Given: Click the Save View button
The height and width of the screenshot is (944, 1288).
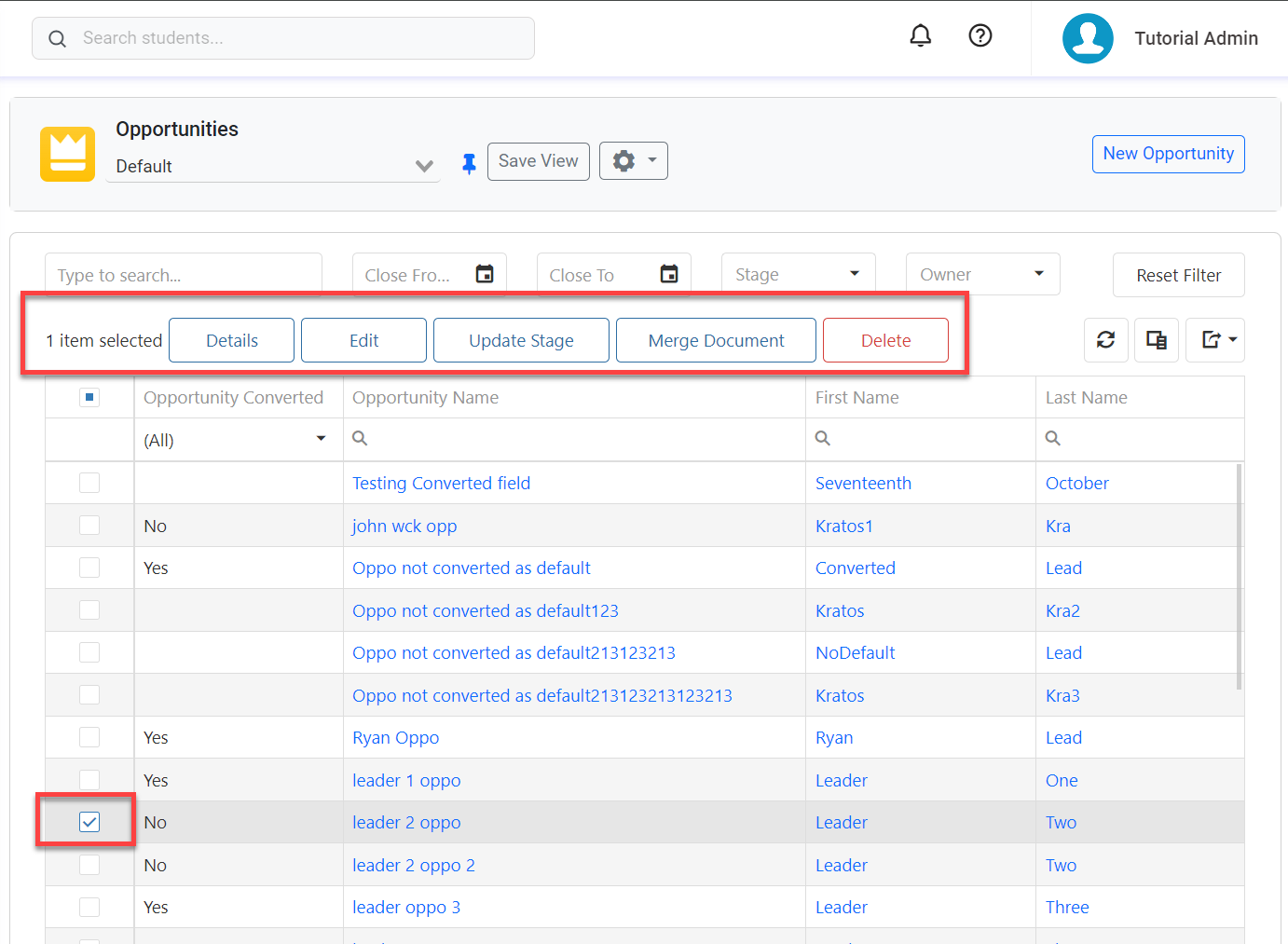Looking at the screenshot, I should (x=539, y=161).
